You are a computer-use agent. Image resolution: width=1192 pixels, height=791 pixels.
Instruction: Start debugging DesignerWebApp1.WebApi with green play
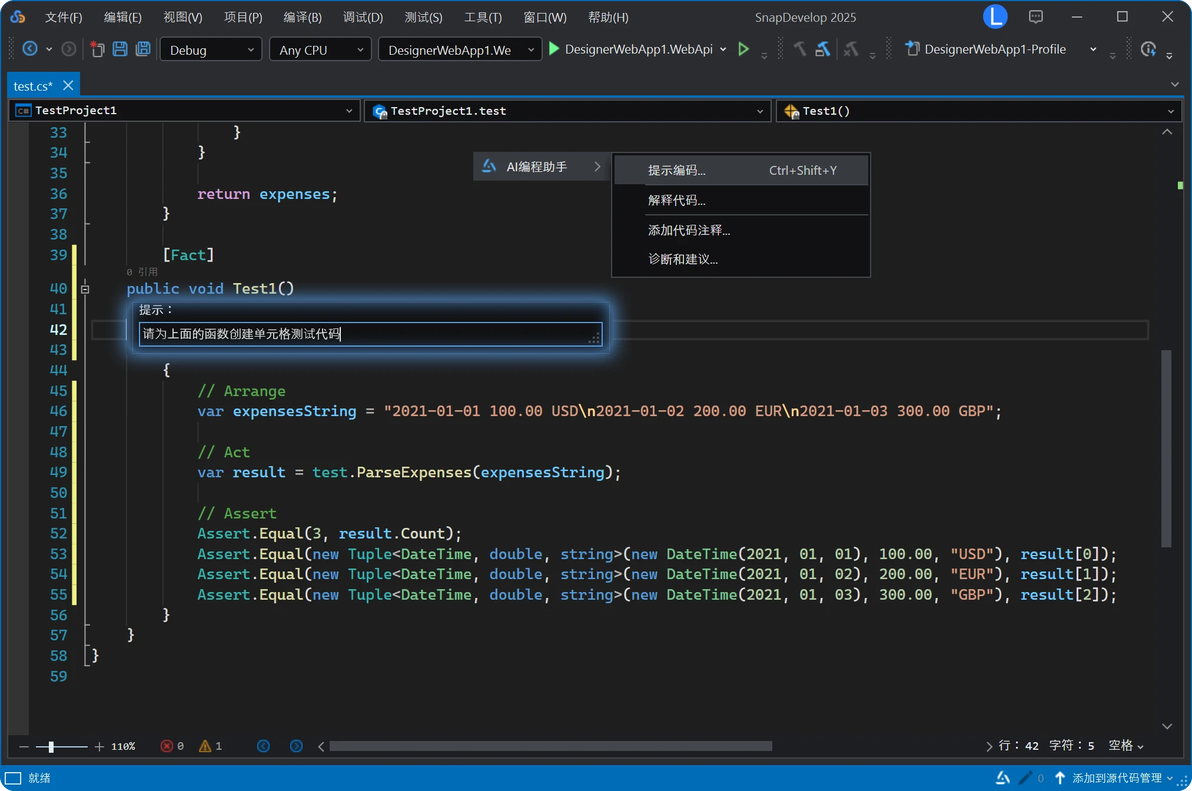point(555,49)
